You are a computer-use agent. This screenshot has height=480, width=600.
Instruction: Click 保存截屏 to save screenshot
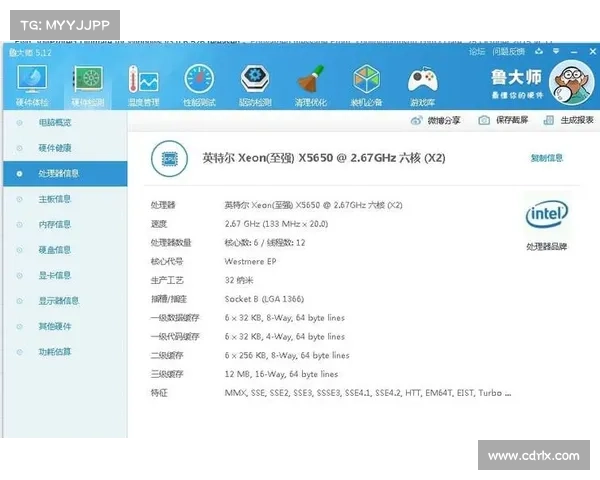(503, 120)
